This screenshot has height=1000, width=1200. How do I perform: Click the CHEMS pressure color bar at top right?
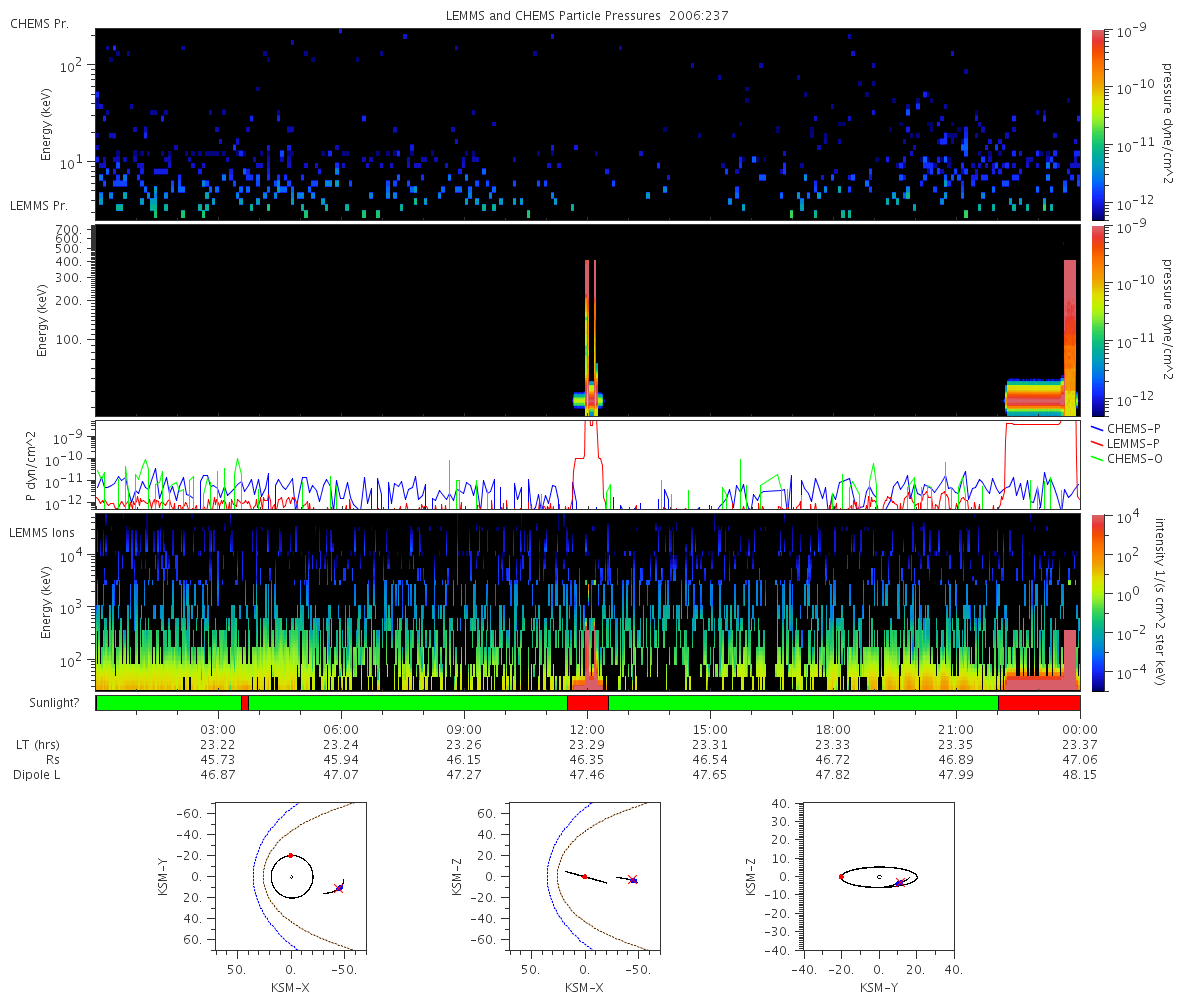pos(1099,124)
